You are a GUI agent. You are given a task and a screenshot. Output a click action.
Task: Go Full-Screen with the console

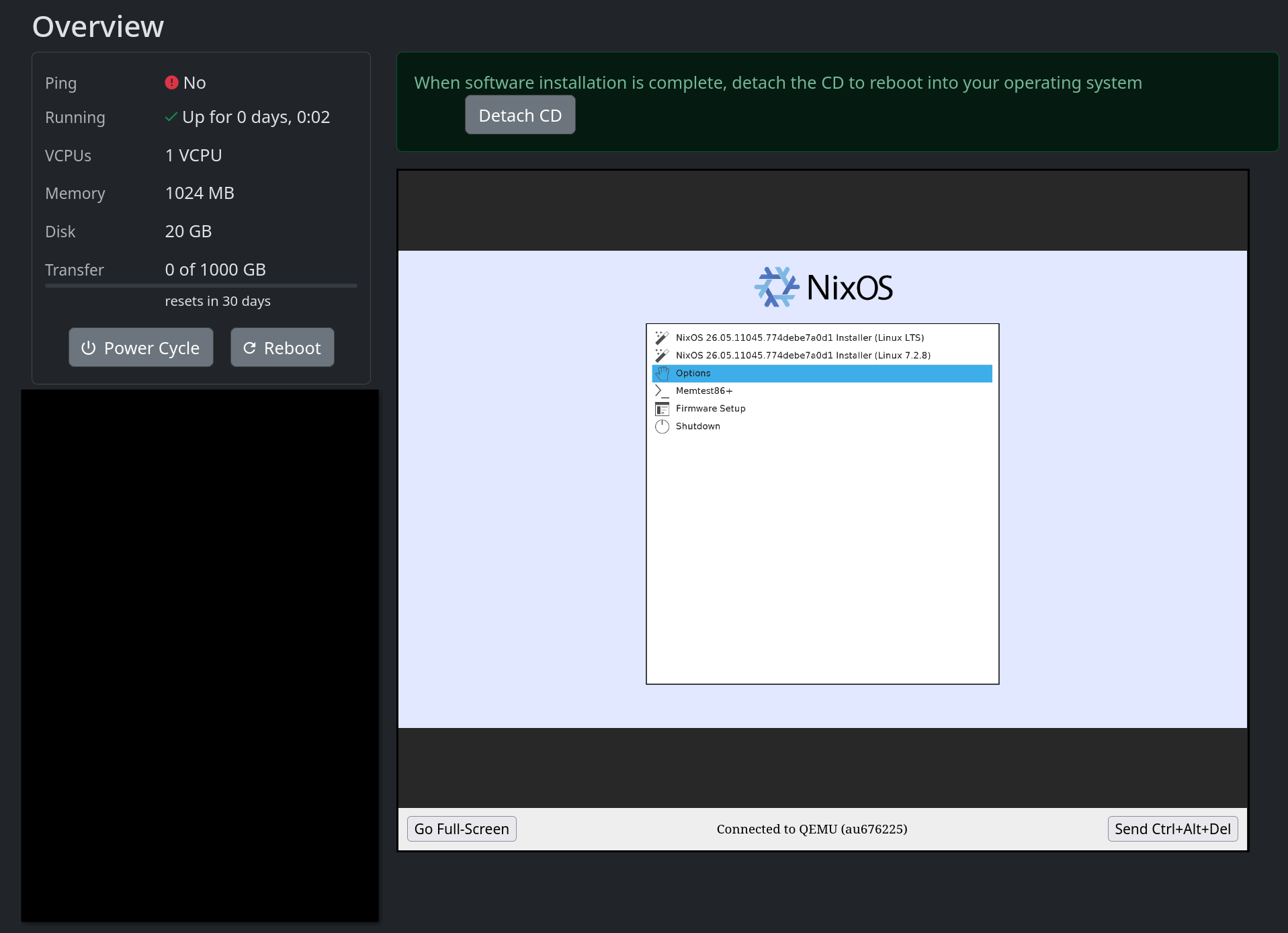pyautogui.click(x=462, y=829)
